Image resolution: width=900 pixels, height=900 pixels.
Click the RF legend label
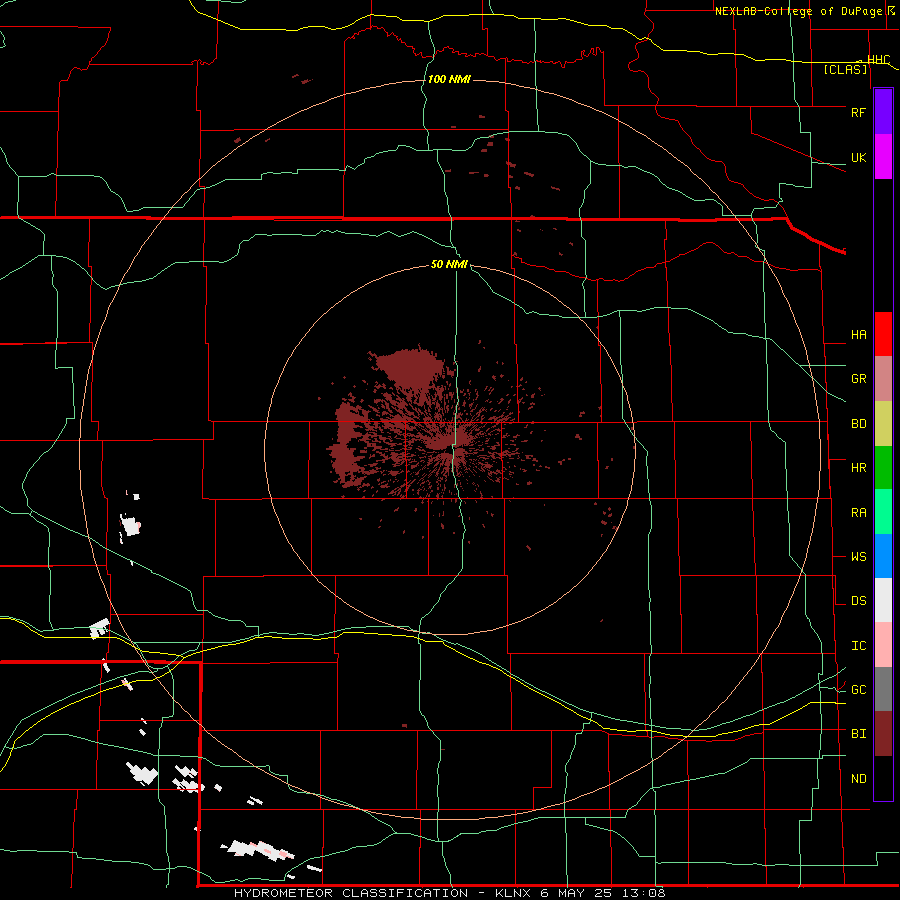[x=858, y=112]
